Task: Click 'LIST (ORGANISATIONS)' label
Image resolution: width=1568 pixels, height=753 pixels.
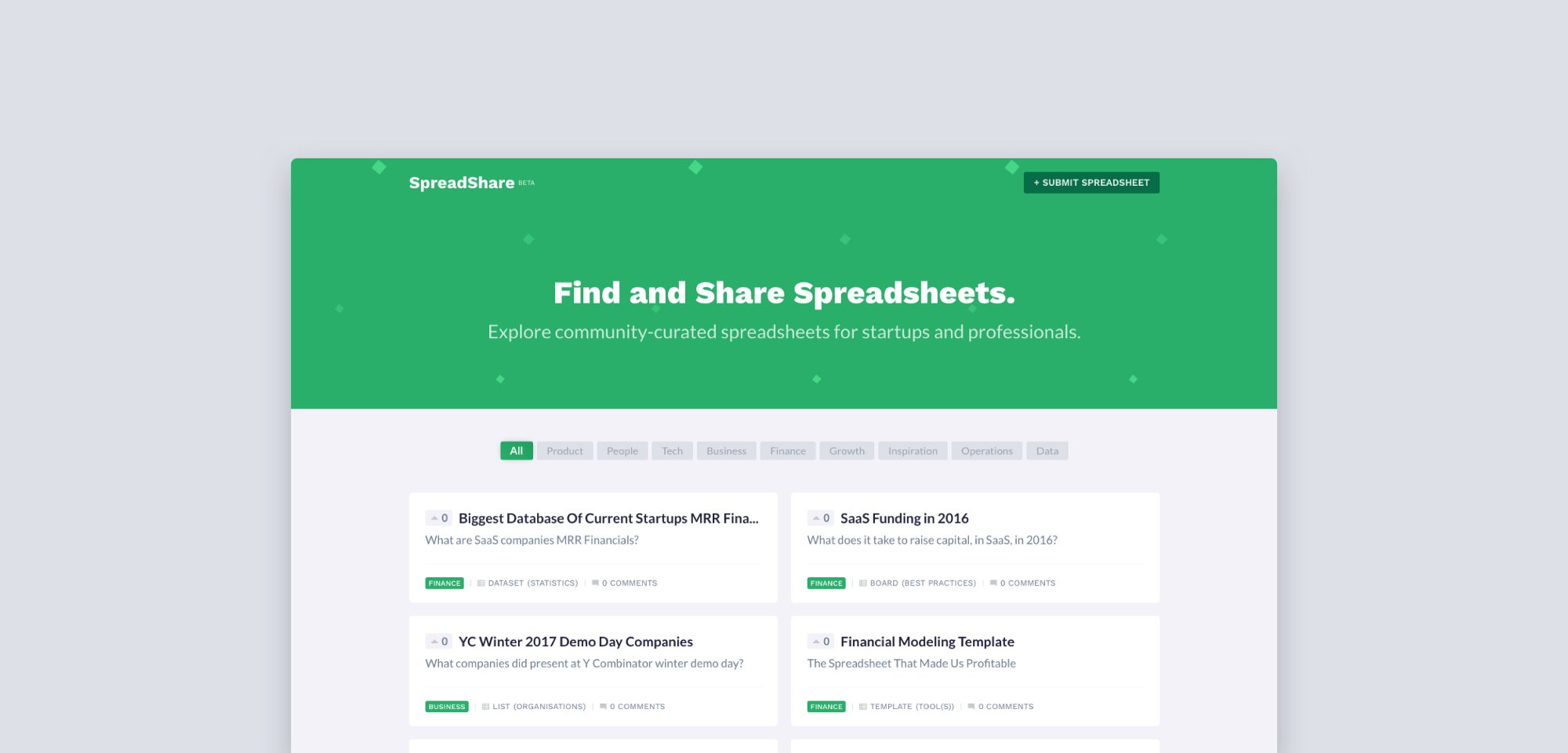Action: click(539, 707)
